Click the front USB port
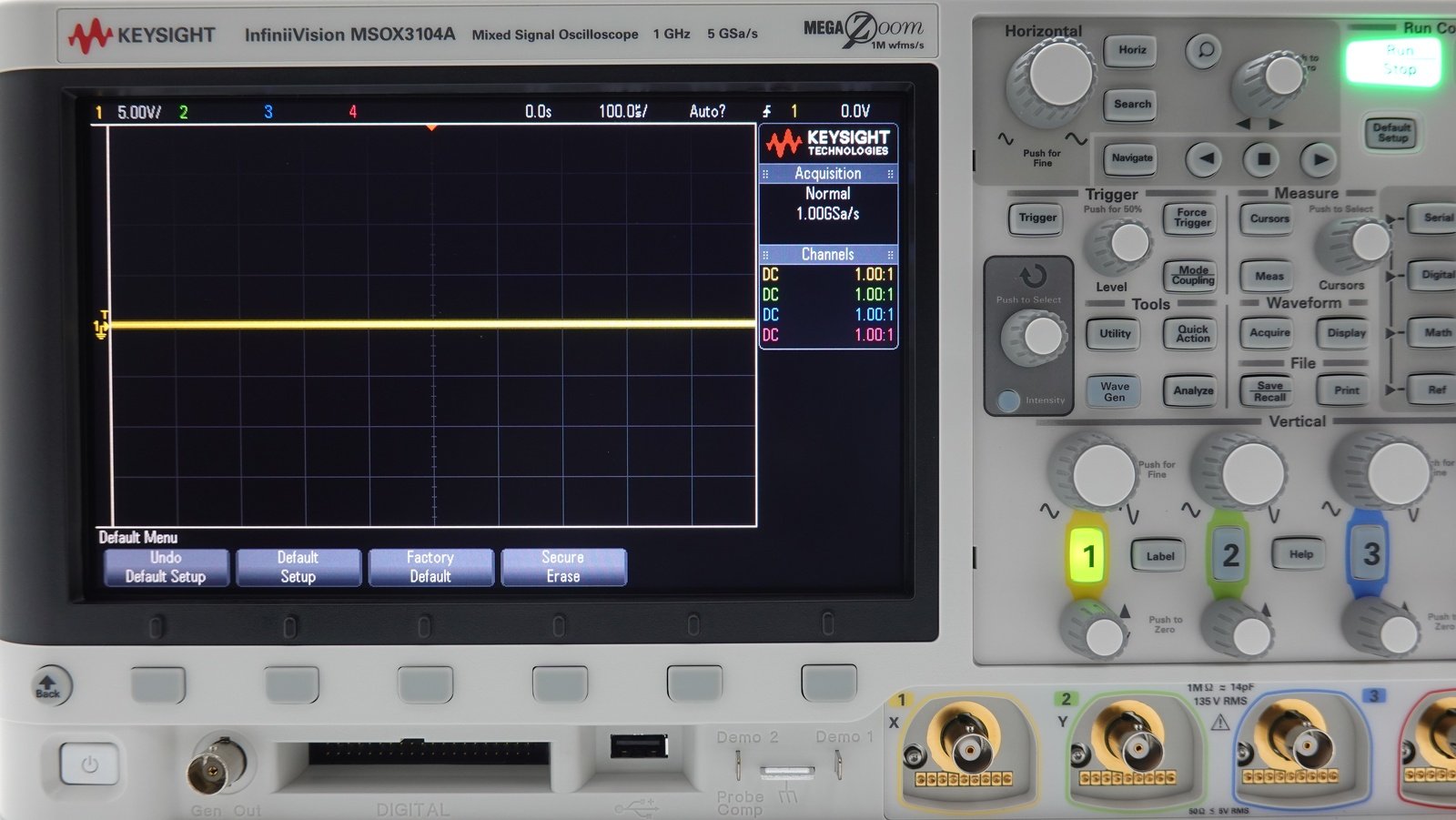1456x820 pixels. click(x=639, y=746)
